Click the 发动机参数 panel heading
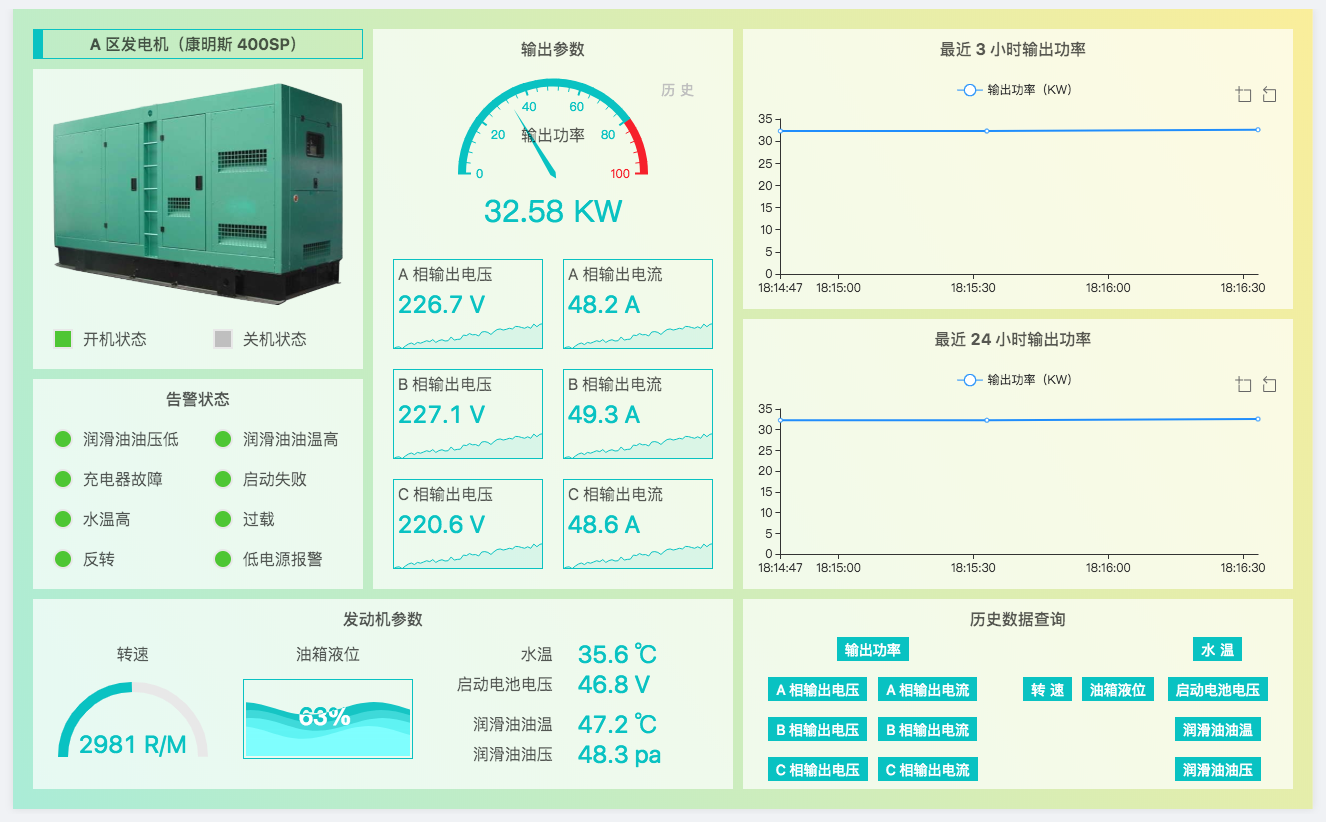 click(x=383, y=619)
